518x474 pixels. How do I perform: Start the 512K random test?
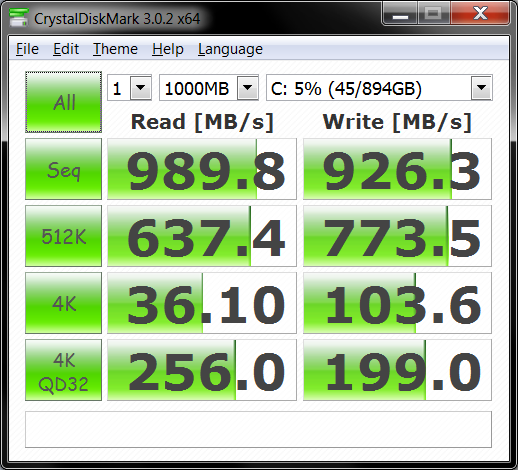63,236
